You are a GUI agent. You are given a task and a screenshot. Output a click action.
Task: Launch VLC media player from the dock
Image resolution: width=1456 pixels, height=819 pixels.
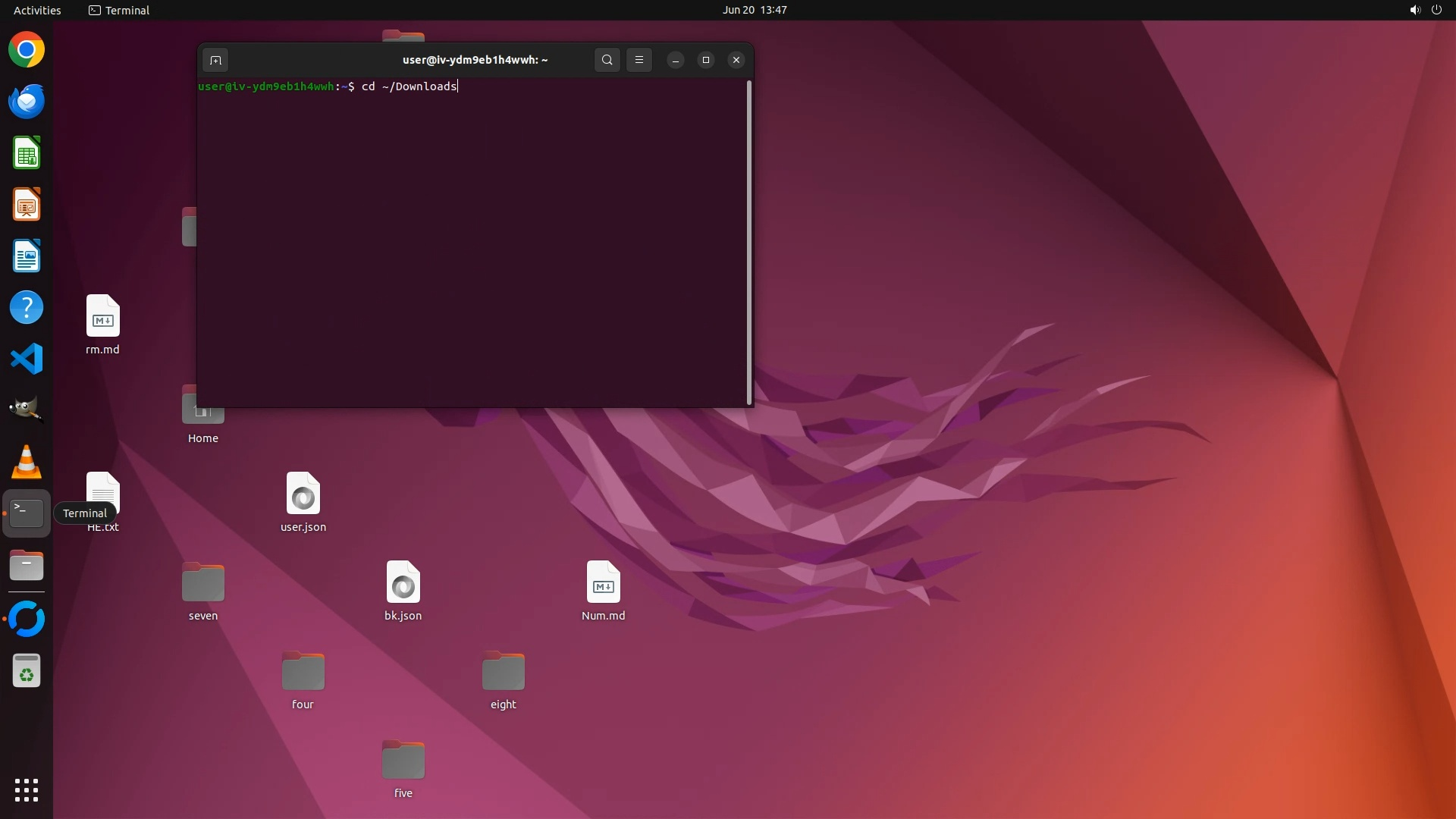click(27, 462)
